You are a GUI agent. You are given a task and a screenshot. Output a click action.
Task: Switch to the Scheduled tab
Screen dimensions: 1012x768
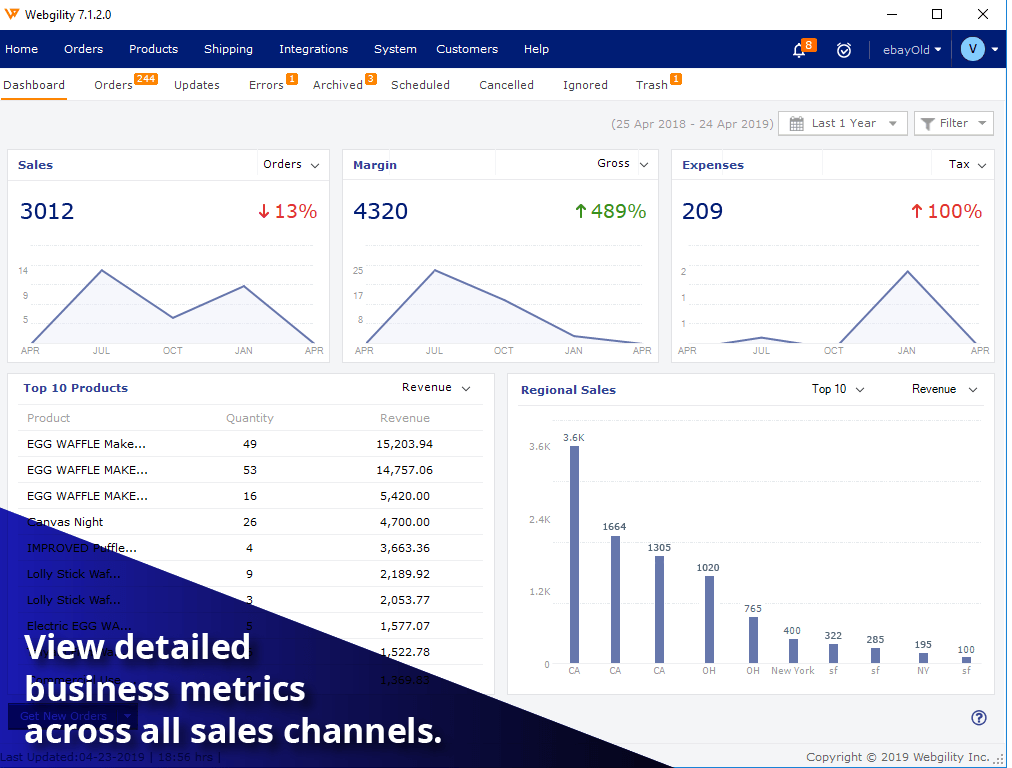[x=420, y=85]
